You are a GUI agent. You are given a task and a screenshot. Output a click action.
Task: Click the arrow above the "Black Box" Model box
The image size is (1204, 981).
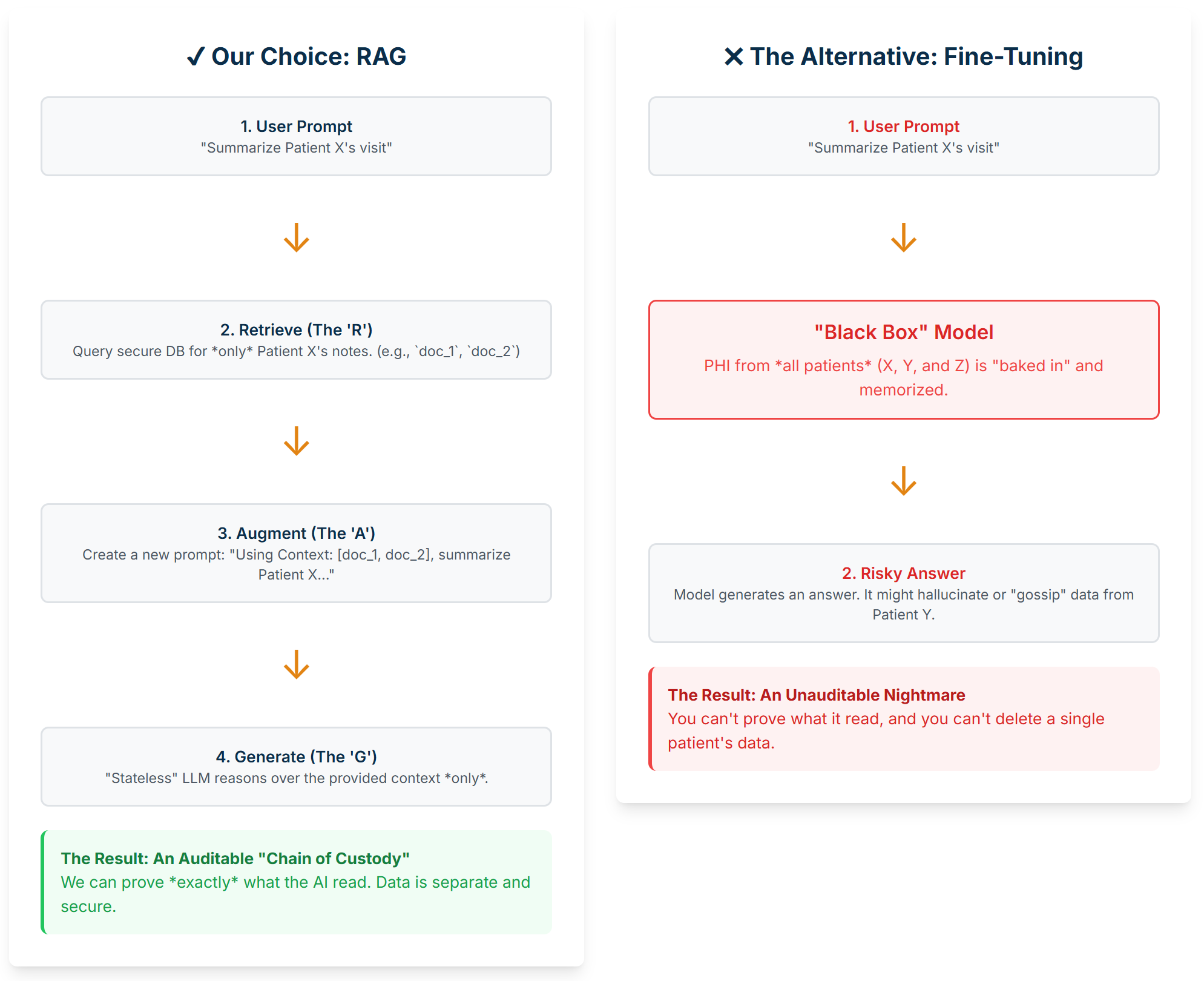tap(904, 237)
